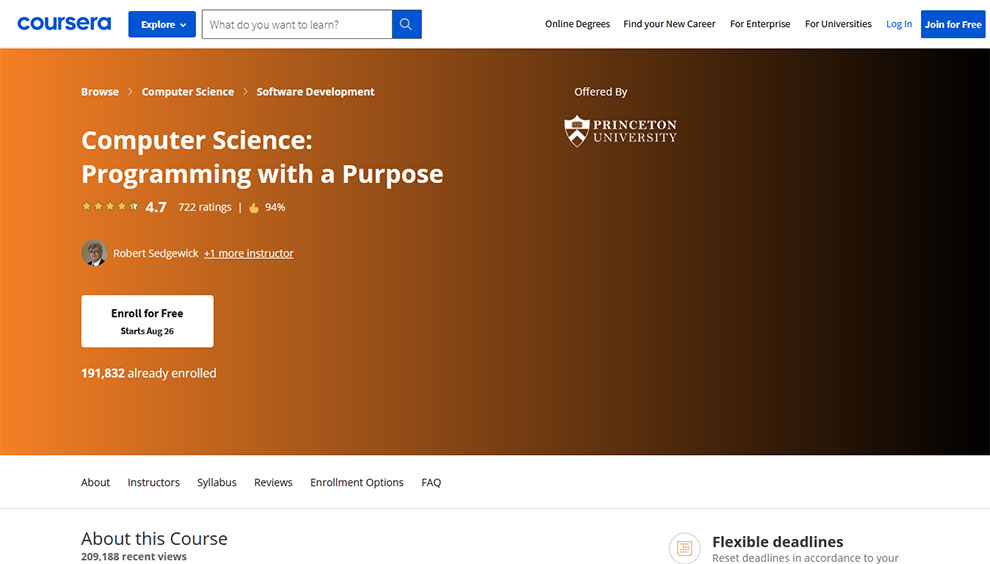
Task: Open the For Universities page
Action: pos(838,24)
